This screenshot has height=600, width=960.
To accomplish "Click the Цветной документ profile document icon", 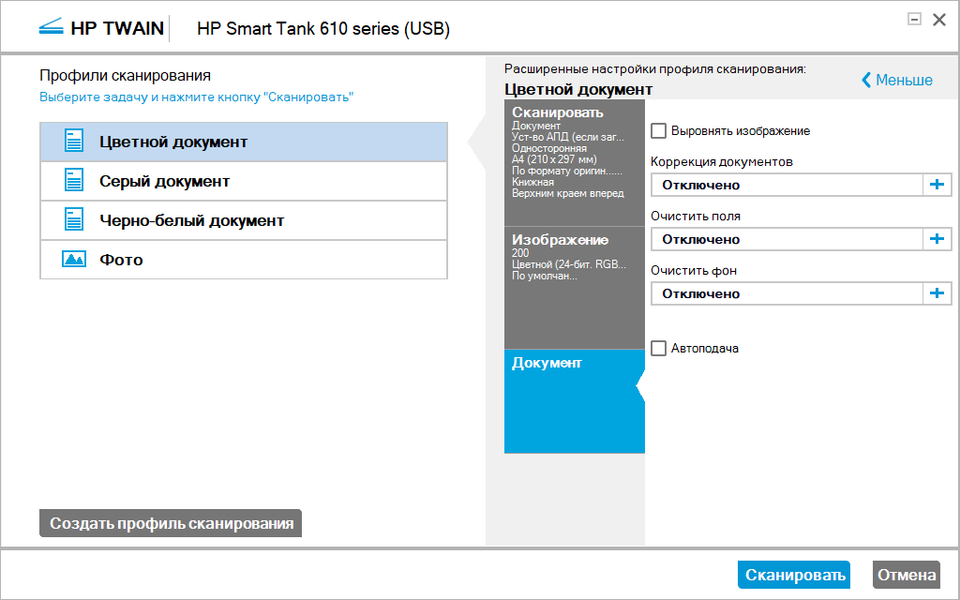I will [x=74, y=141].
